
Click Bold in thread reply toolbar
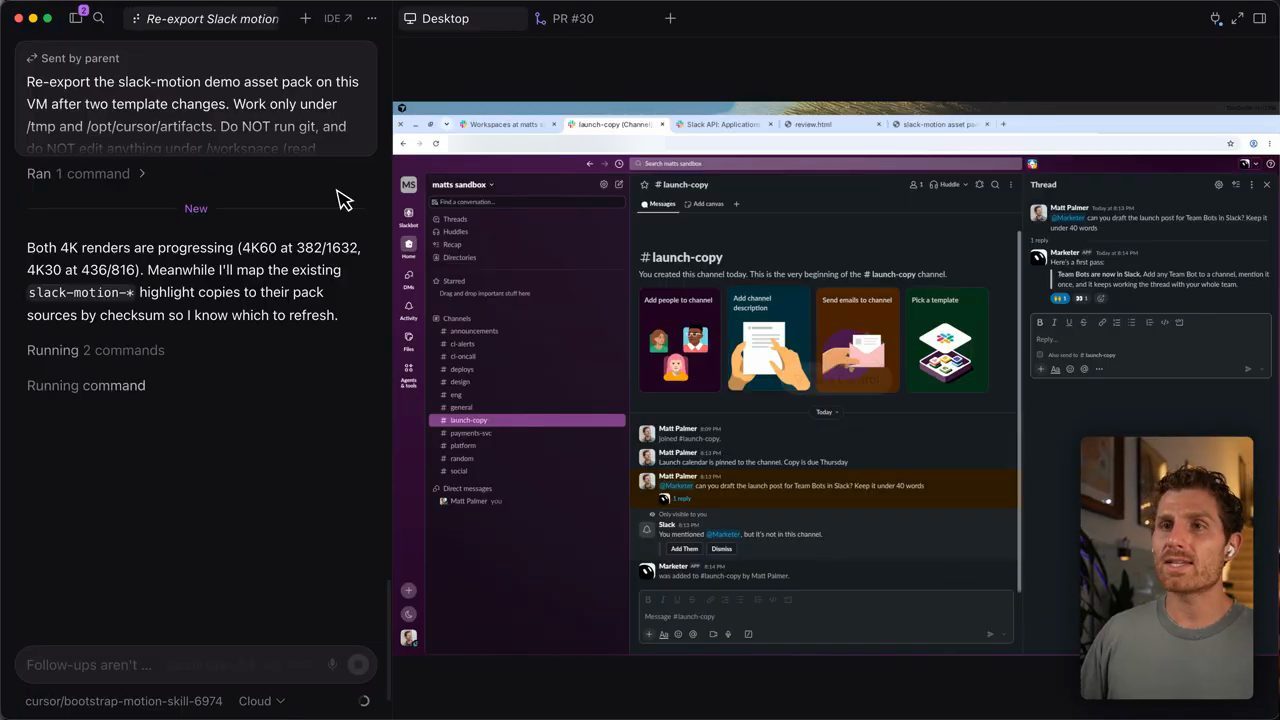point(1040,322)
